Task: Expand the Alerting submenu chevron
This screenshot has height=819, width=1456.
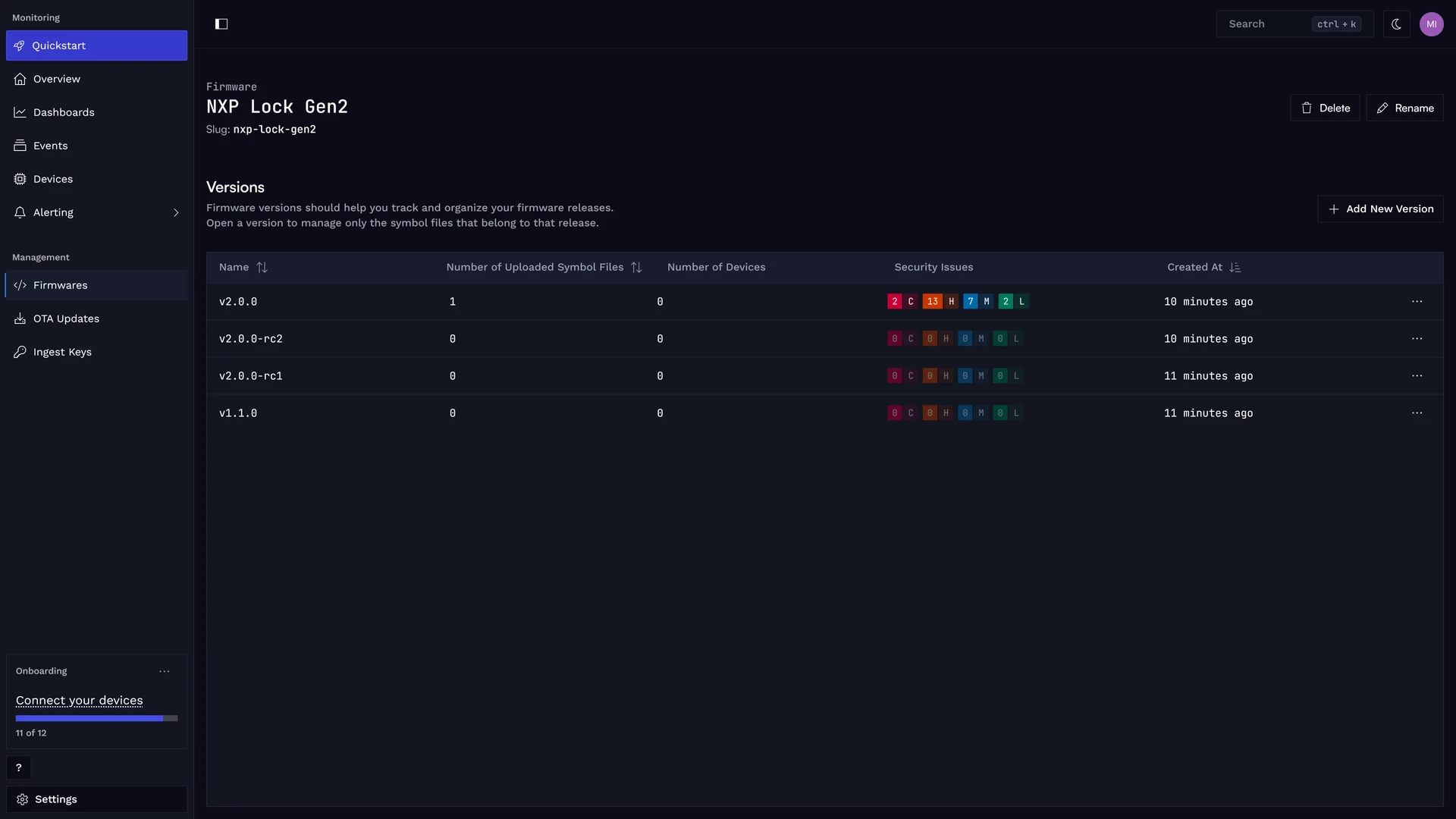Action: click(176, 213)
